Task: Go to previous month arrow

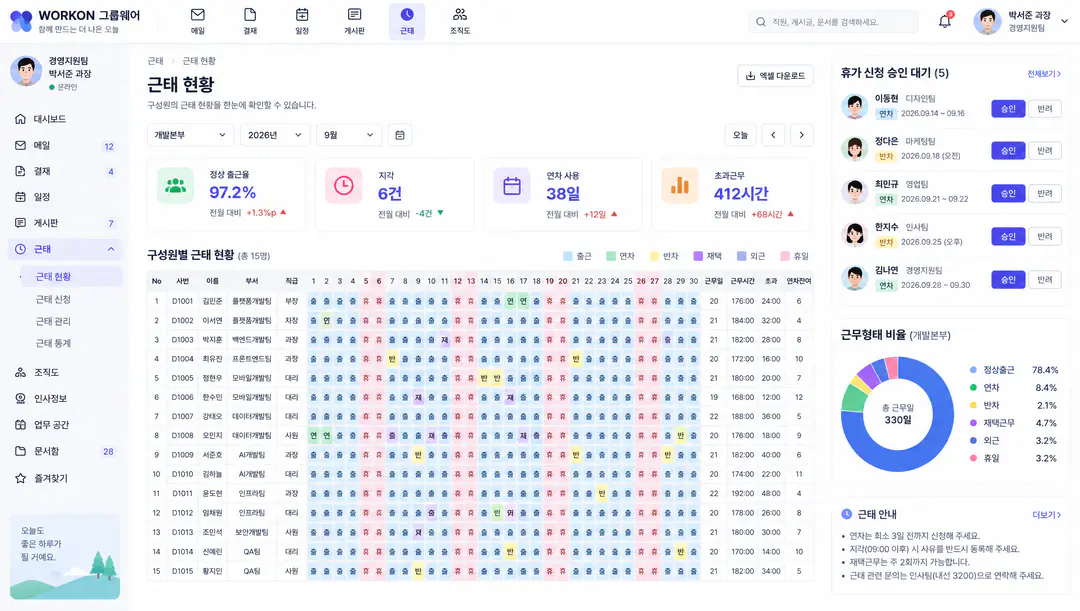Action: pos(773,135)
